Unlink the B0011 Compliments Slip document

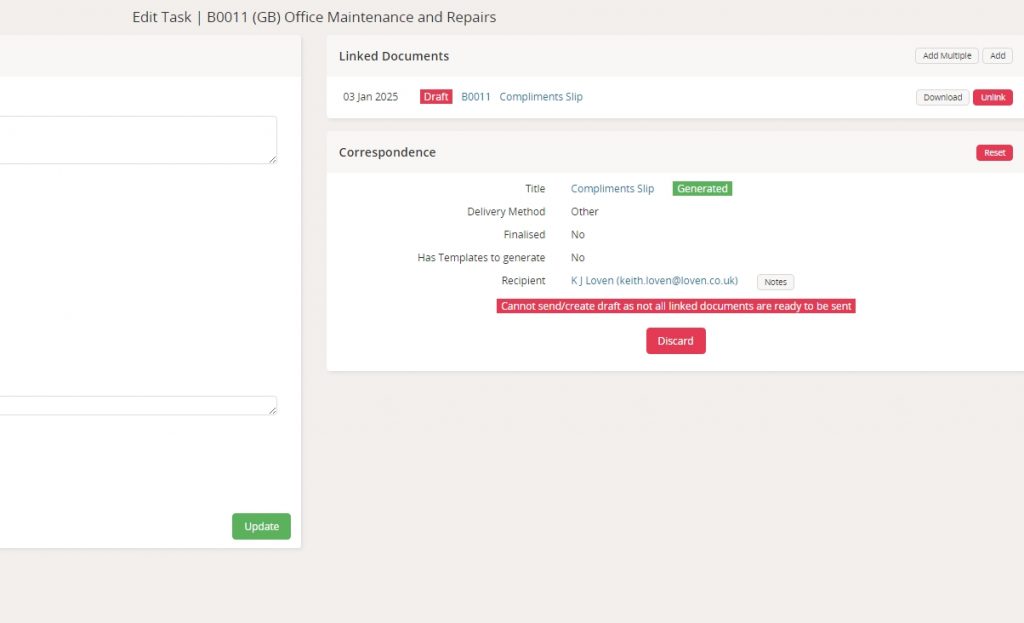[x=992, y=97]
